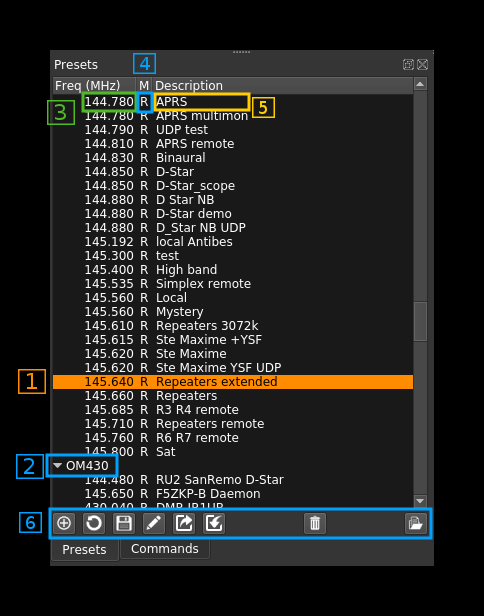Viewport: 484px width, 616px height.
Task: Click the M column header
Action: pyautogui.click(x=144, y=85)
